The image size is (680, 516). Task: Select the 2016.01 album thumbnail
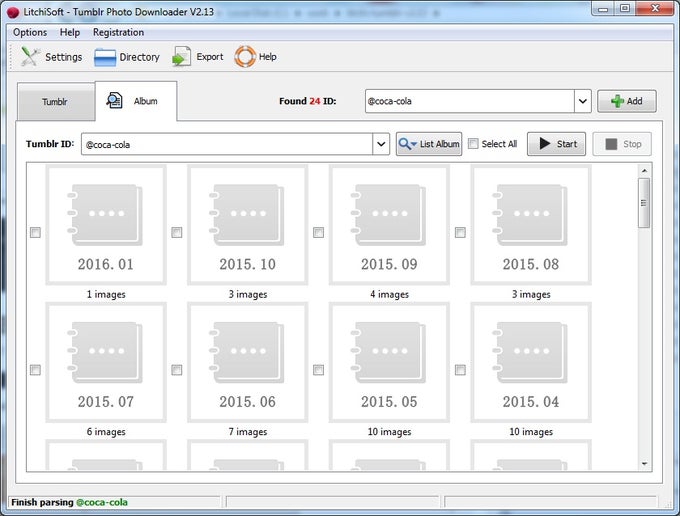[106, 225]
